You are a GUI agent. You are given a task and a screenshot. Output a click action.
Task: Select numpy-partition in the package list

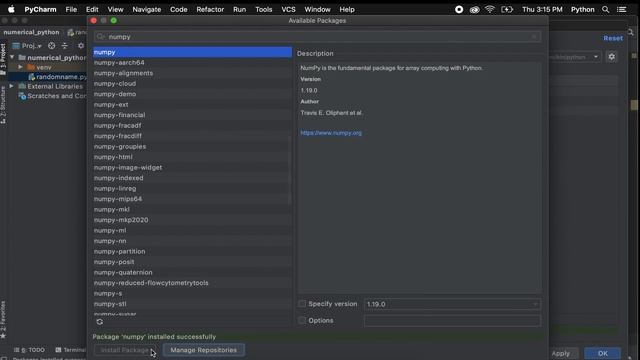192,251
